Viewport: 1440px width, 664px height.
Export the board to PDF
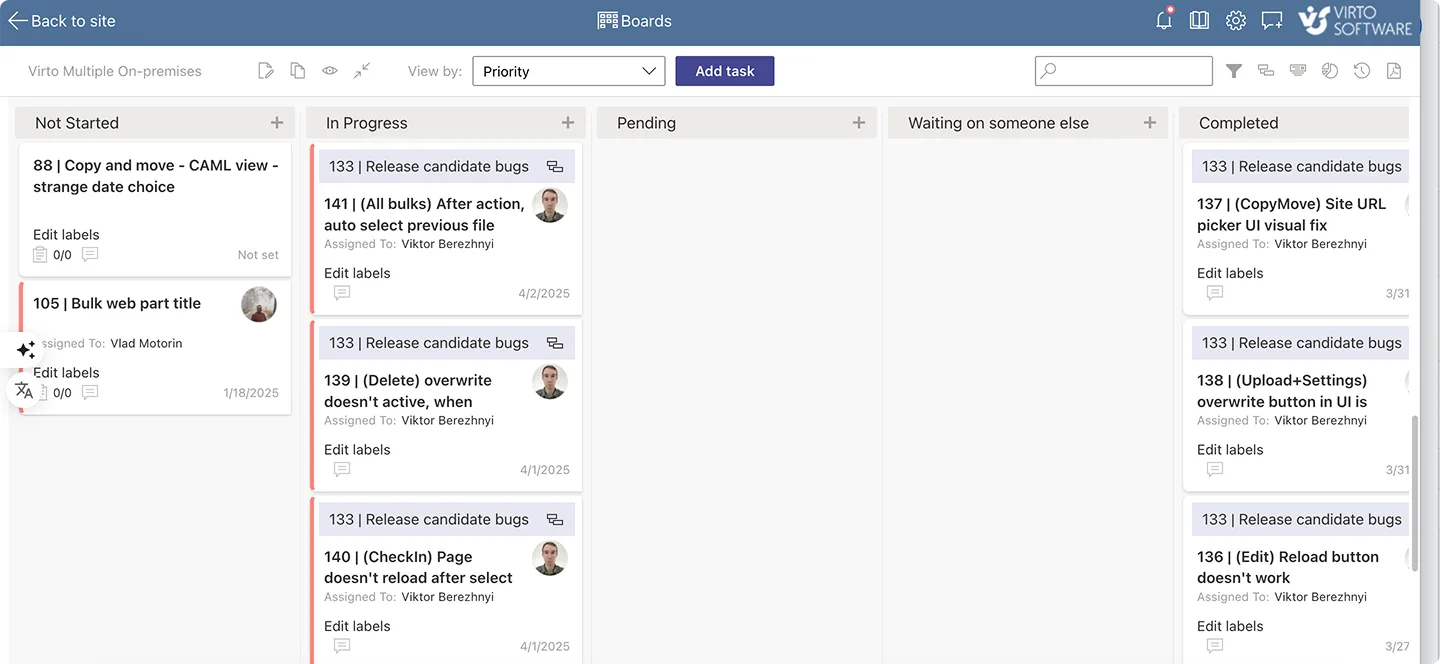(1394, 70)
